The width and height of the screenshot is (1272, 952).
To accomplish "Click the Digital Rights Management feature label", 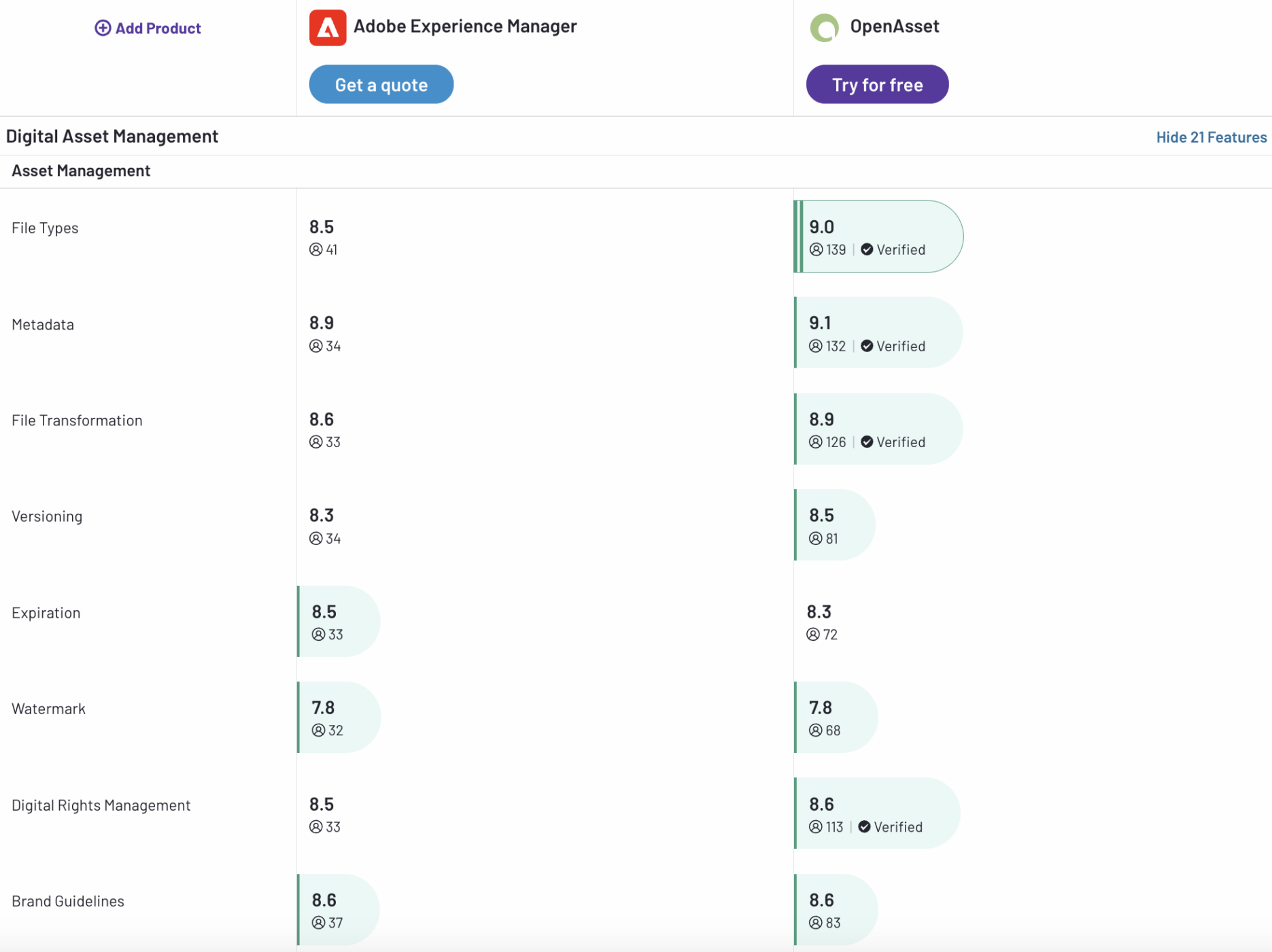I will 101,805.
